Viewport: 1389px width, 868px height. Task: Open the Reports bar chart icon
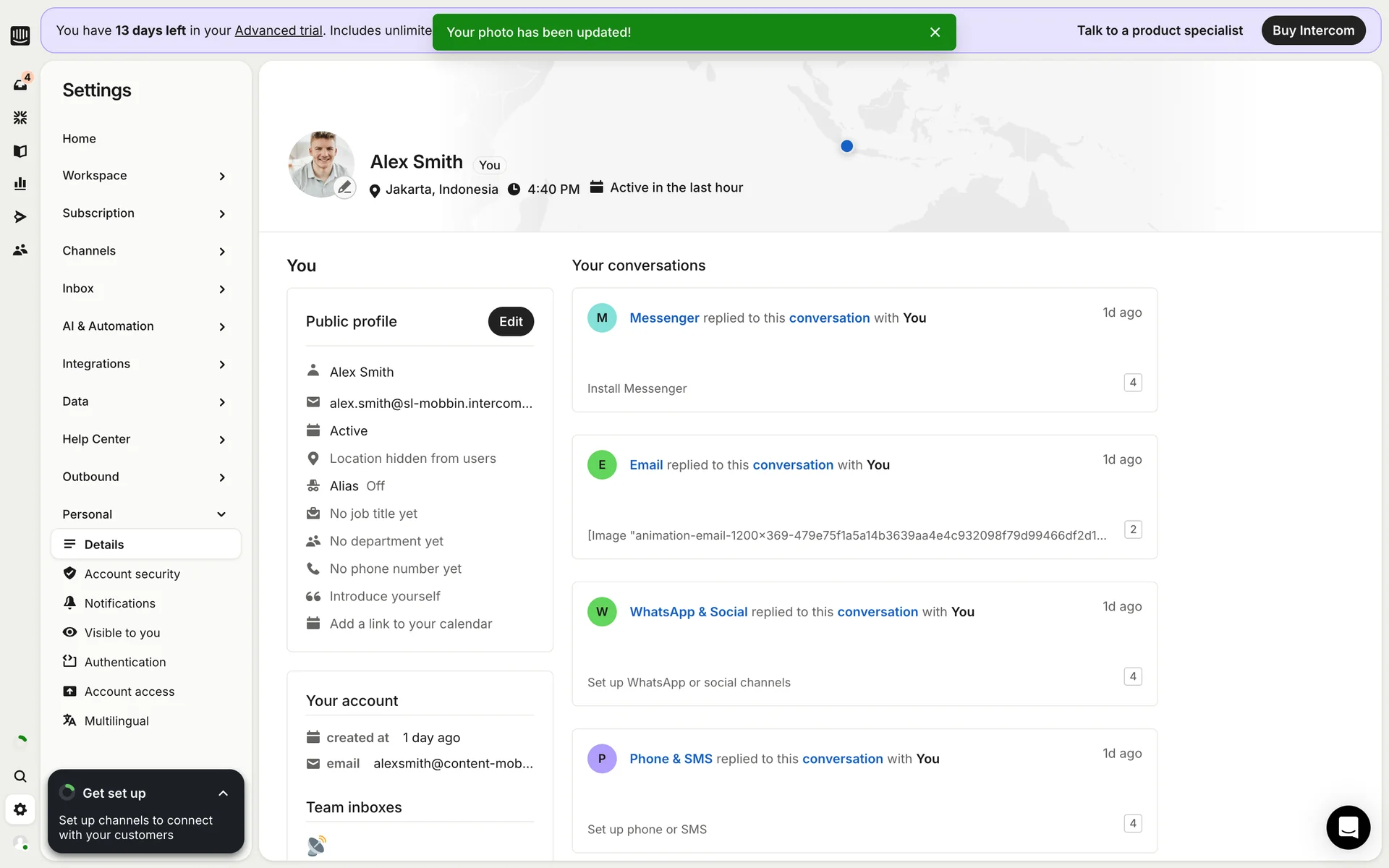(20, 184)
